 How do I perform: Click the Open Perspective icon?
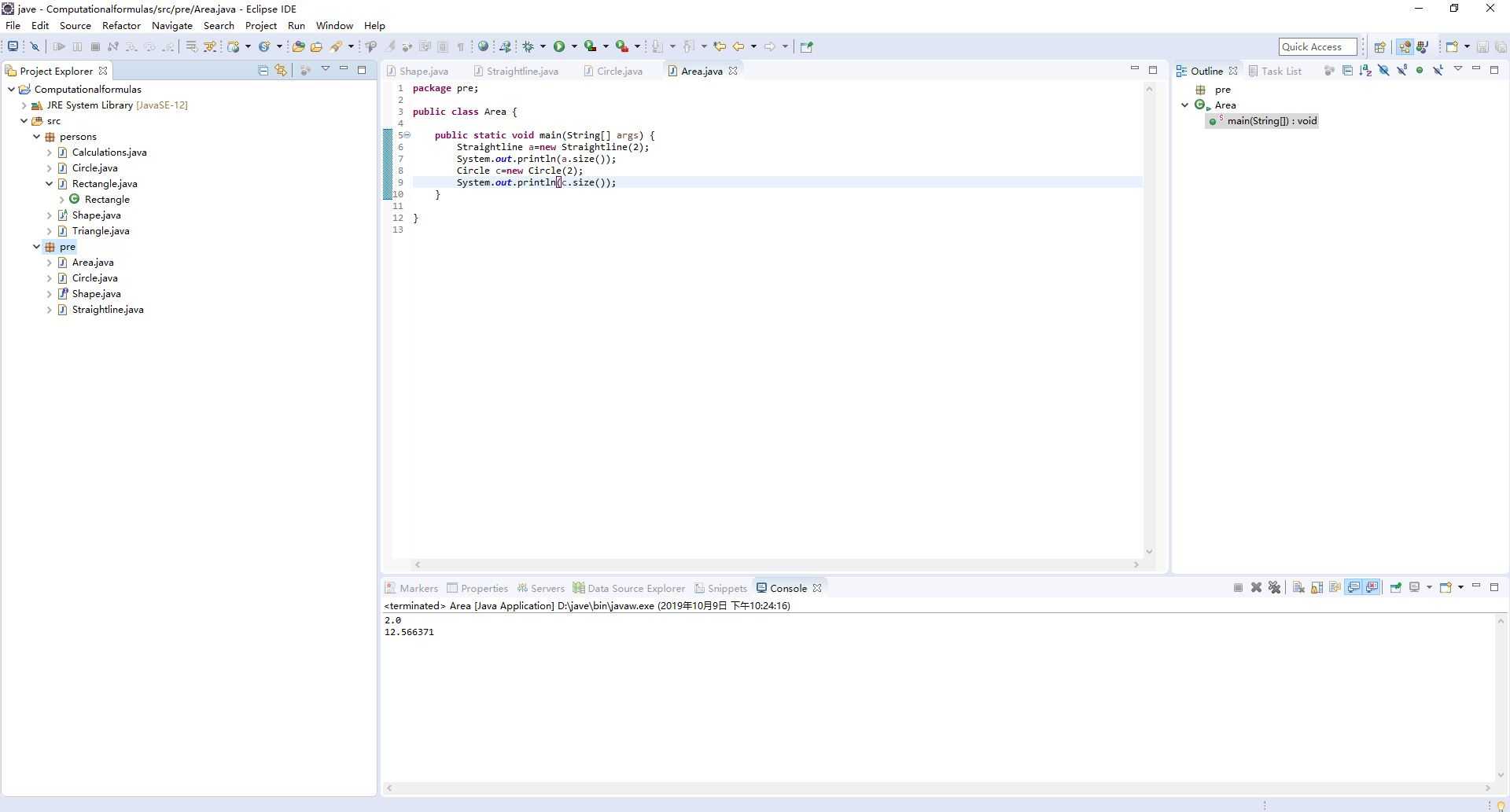(x=1379, y=46)
